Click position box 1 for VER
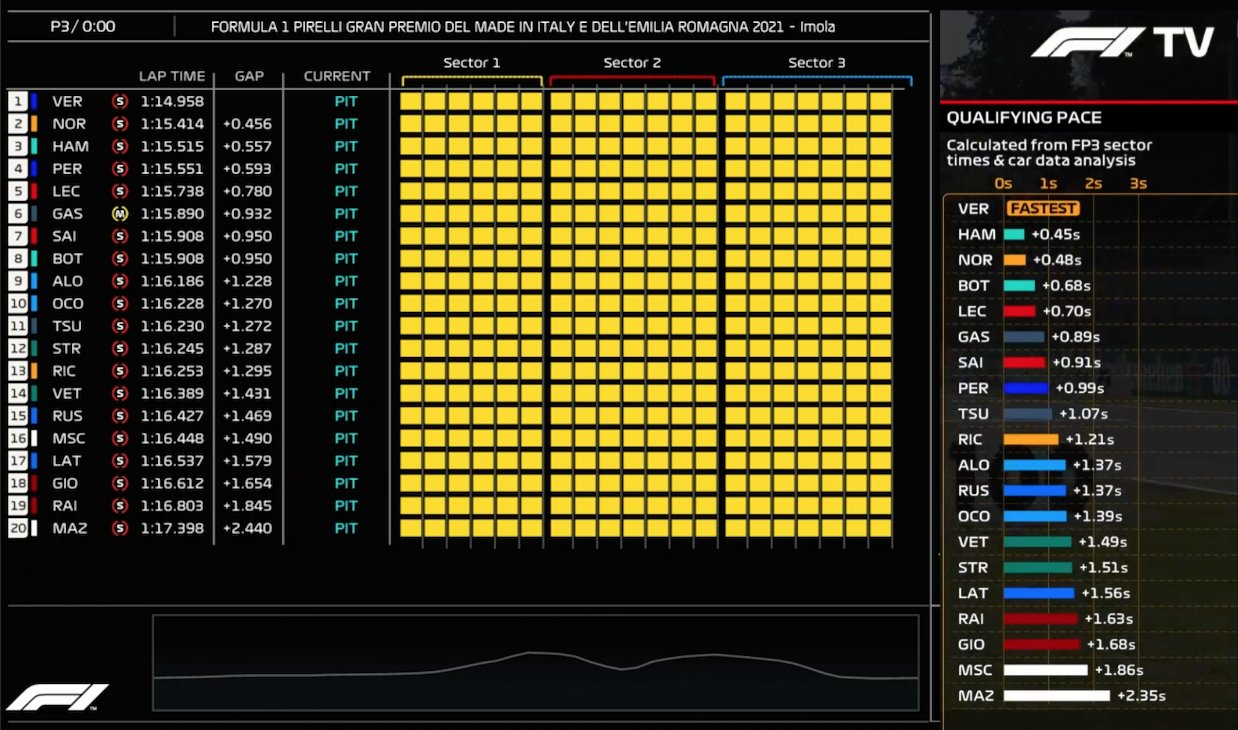1238x730 pixels. [18, 101]
